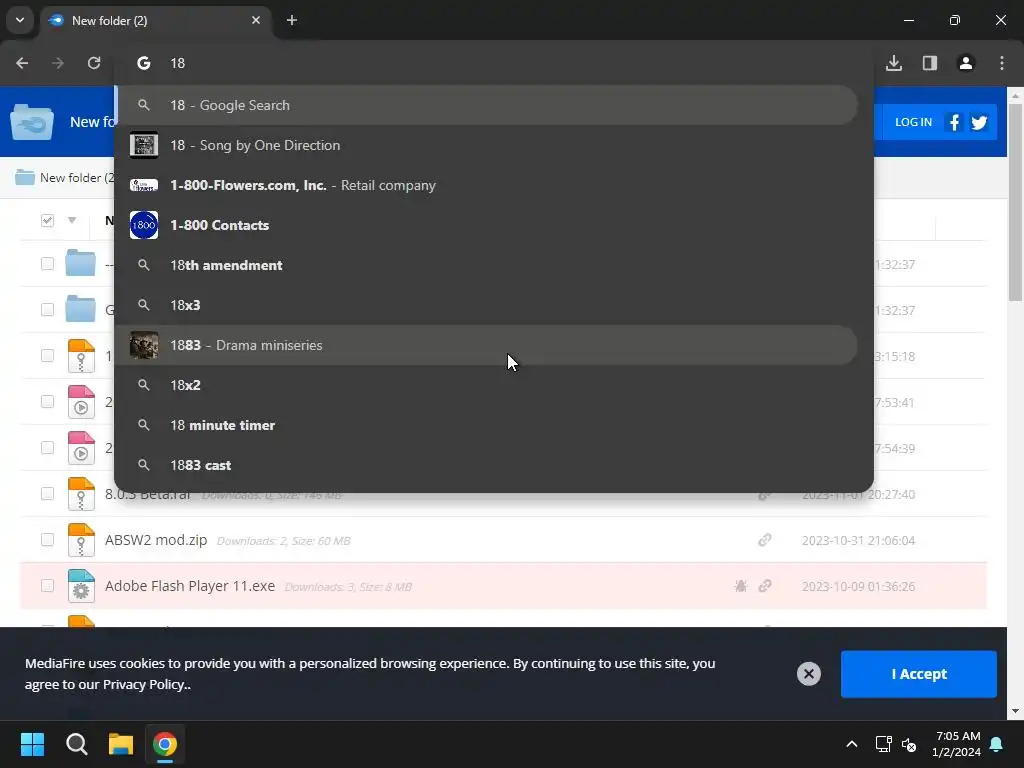
Task: Click the omnibox text field
Action: pyautogui.click(x=496, y=63)
